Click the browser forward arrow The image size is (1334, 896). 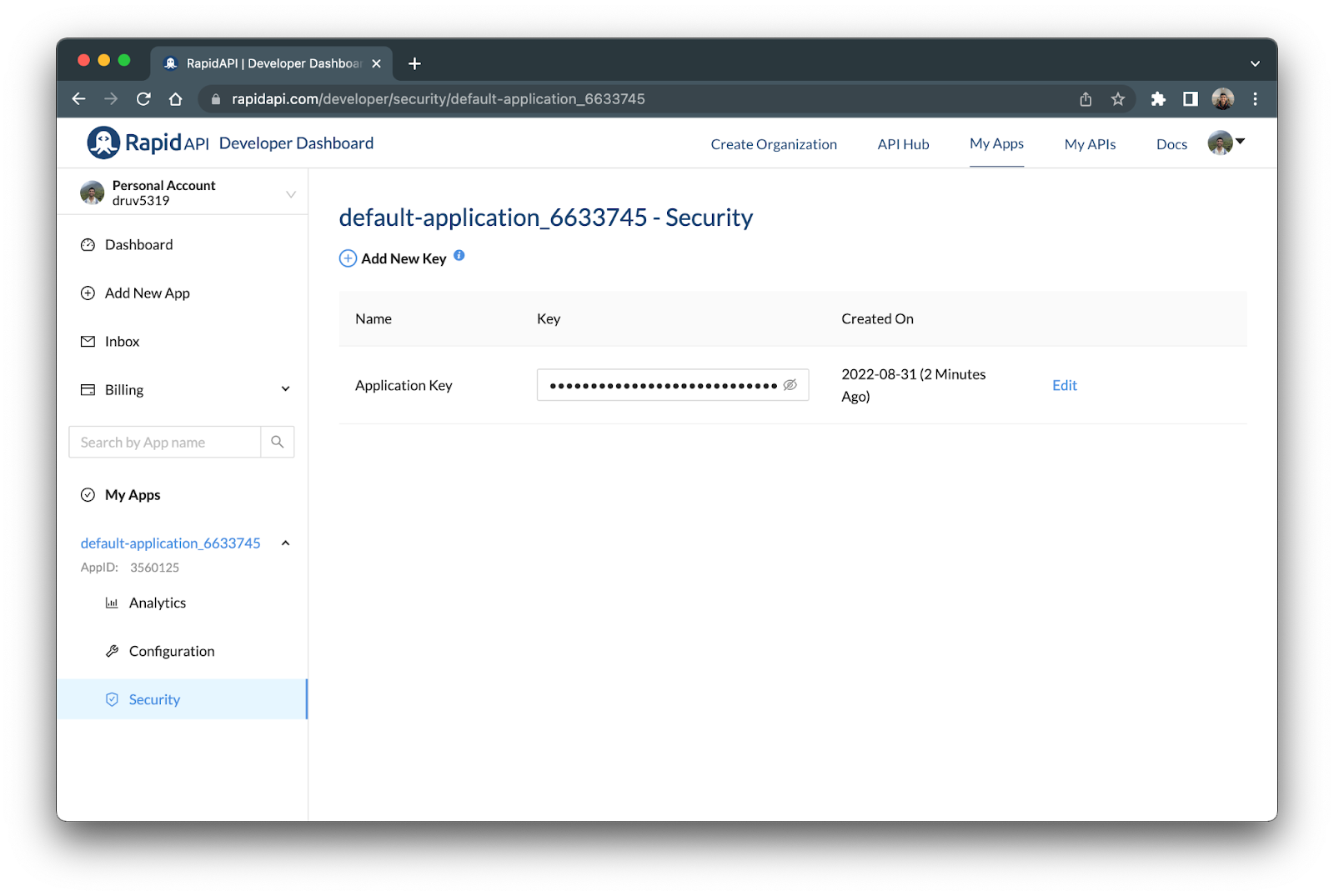pyautogui.click(x=111, y=99)
